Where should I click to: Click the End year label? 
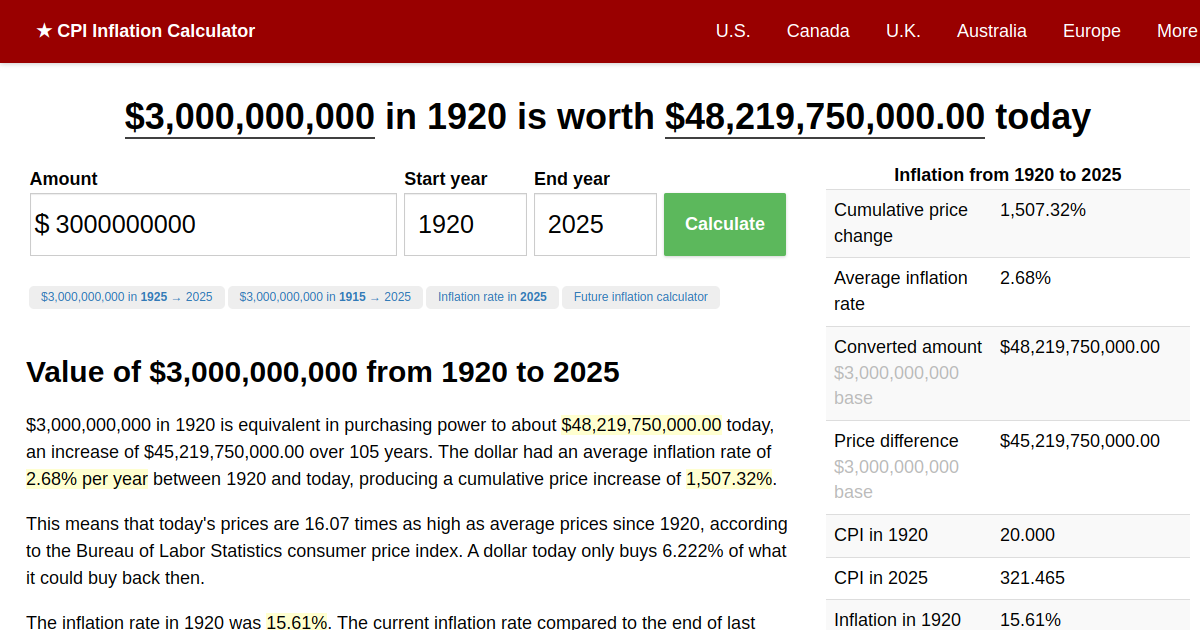(x=572, y=179)
